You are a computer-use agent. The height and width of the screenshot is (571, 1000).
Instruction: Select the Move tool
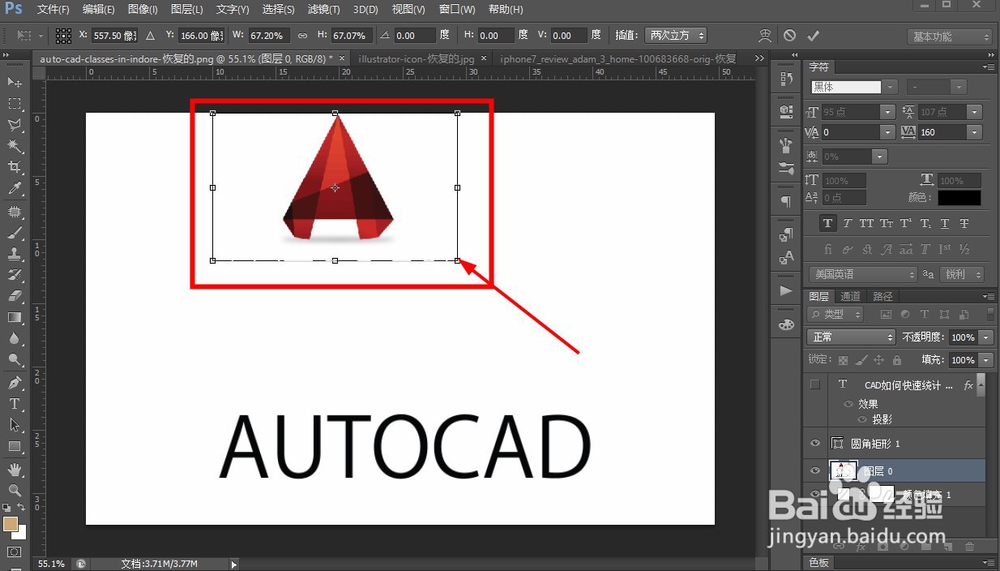tap(14, 82)
